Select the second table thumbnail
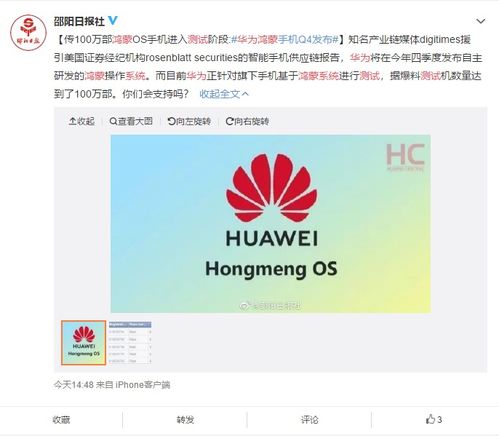The image size is (499, 436). [x=130, y=343]
